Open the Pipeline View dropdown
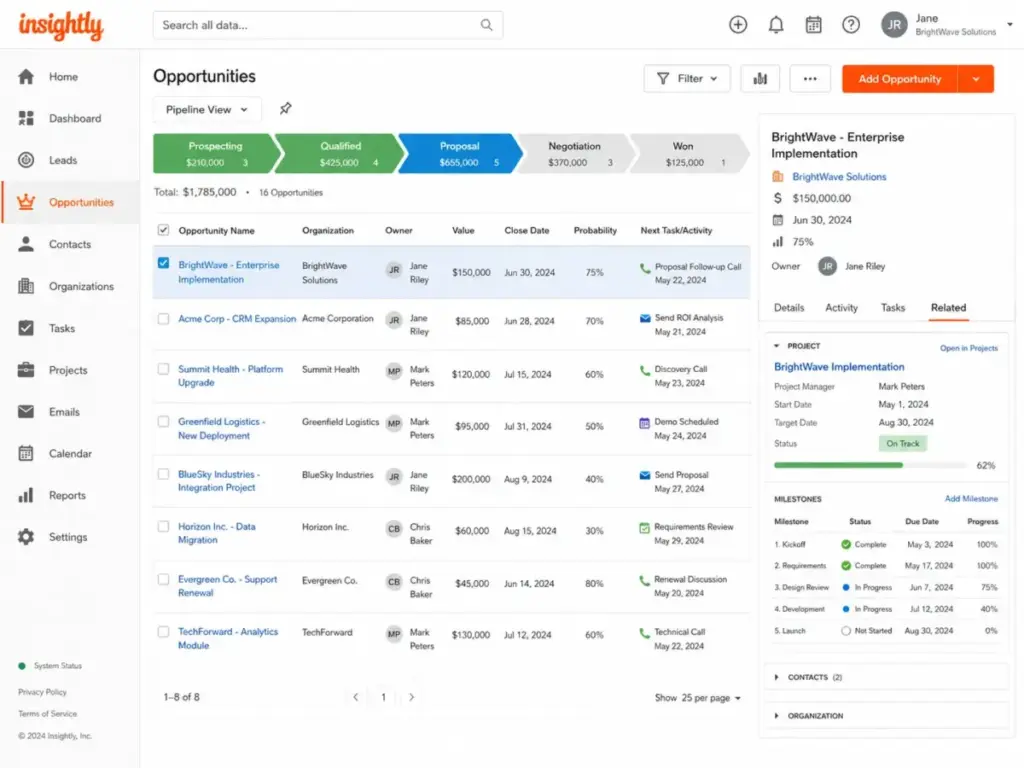Viewport: 1024px width, 768px height. pos(207,109)
